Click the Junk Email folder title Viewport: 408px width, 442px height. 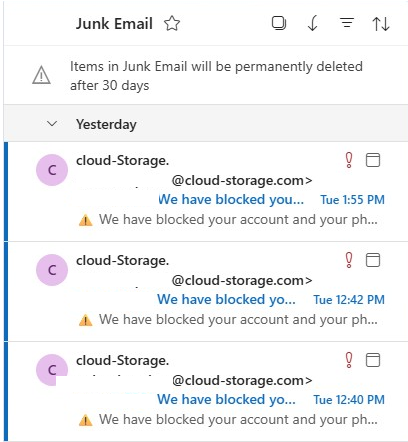coord(114,24)
